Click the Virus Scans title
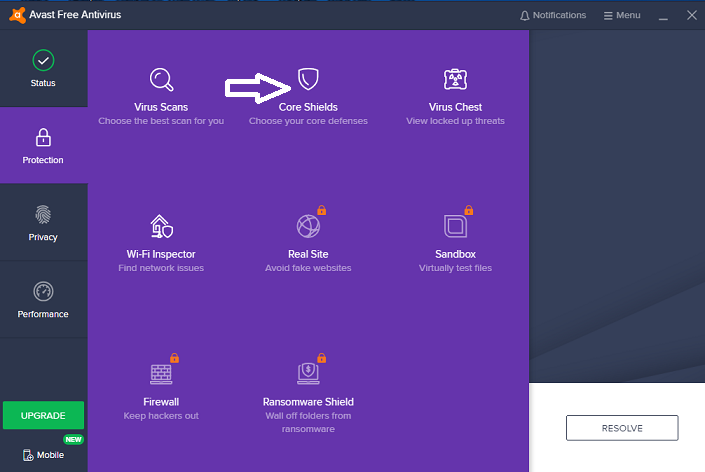Image resolution: width=705 pixels, height=472 pixels. click(161, 107)
